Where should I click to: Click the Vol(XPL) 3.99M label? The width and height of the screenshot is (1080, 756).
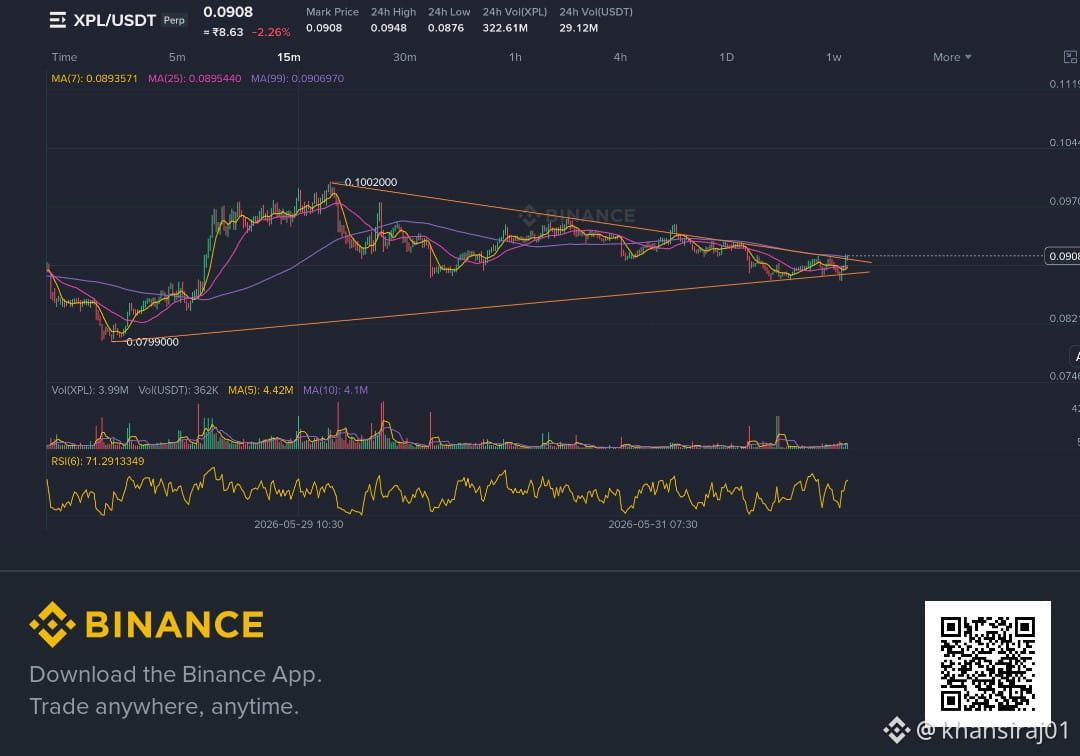pyautogui.click(x=90, y=390)
